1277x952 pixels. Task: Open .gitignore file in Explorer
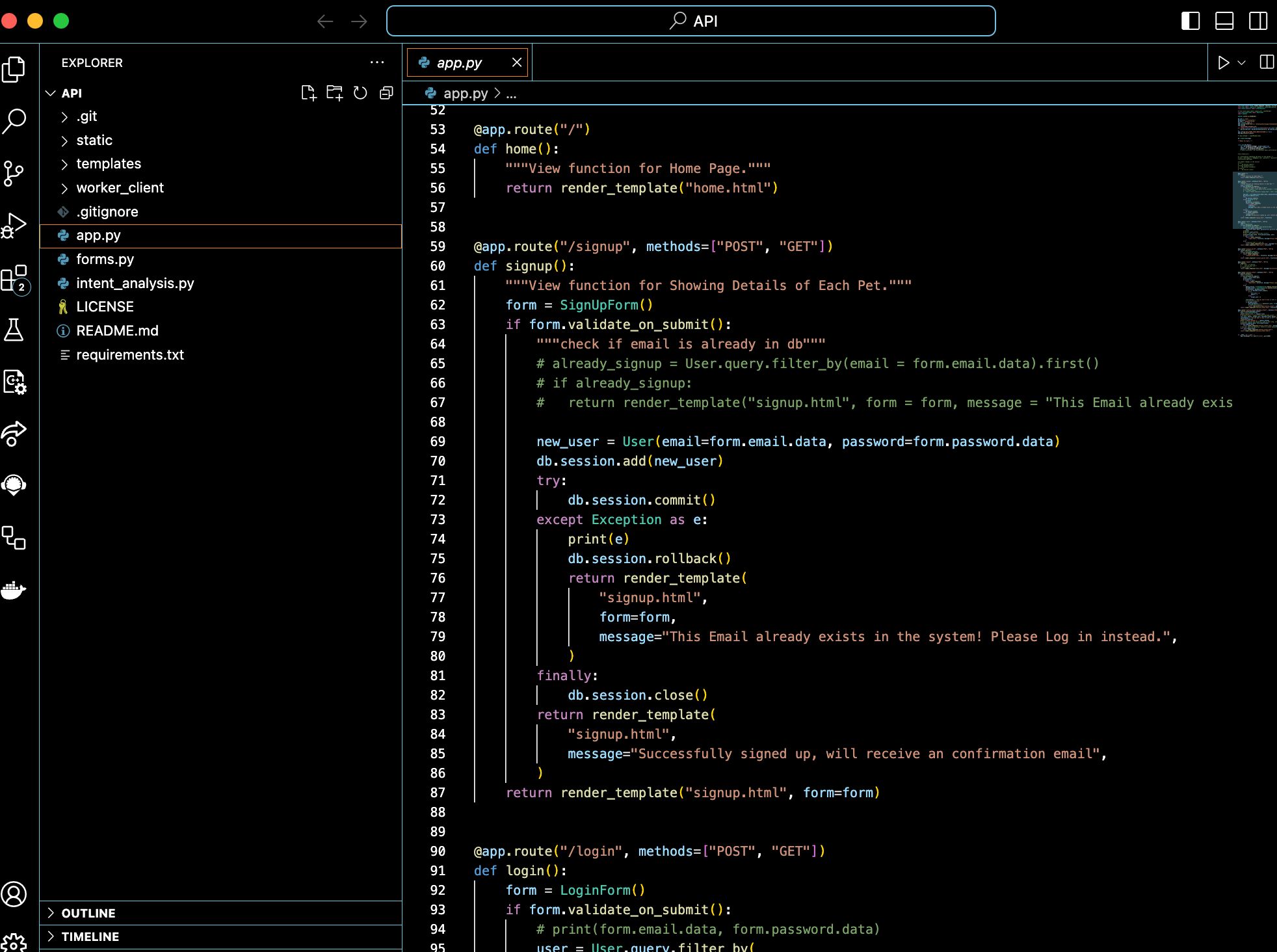(220, 212)
